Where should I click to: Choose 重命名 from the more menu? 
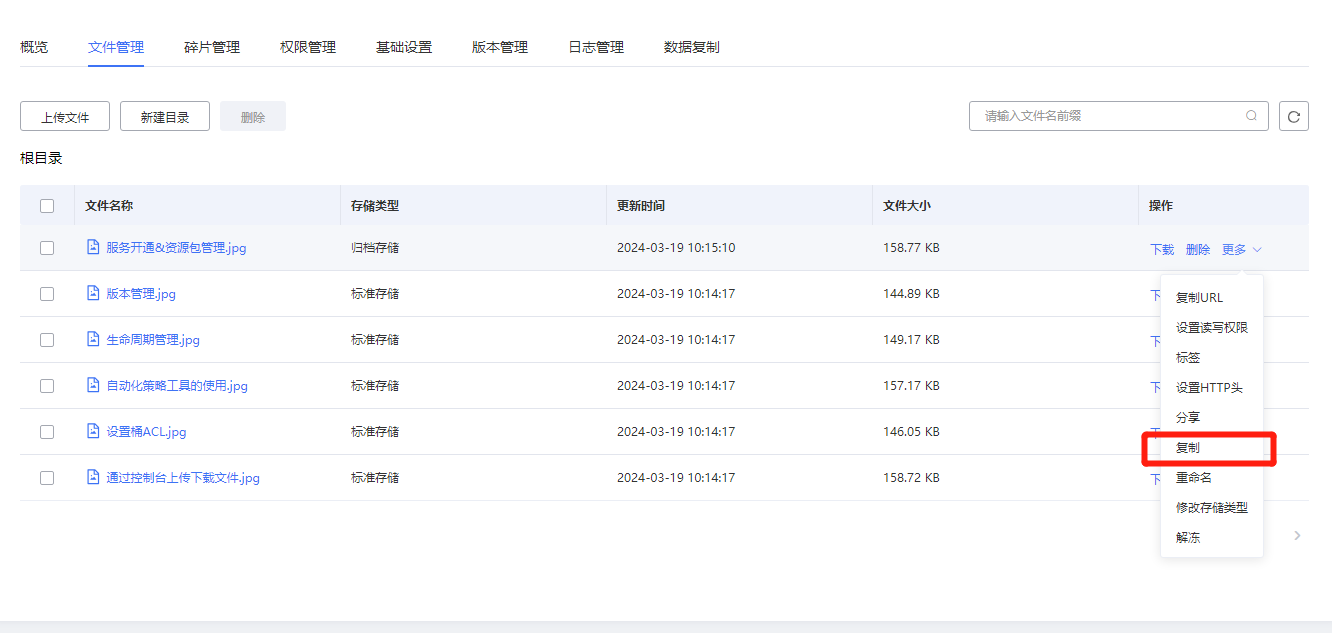[1212, 477]
